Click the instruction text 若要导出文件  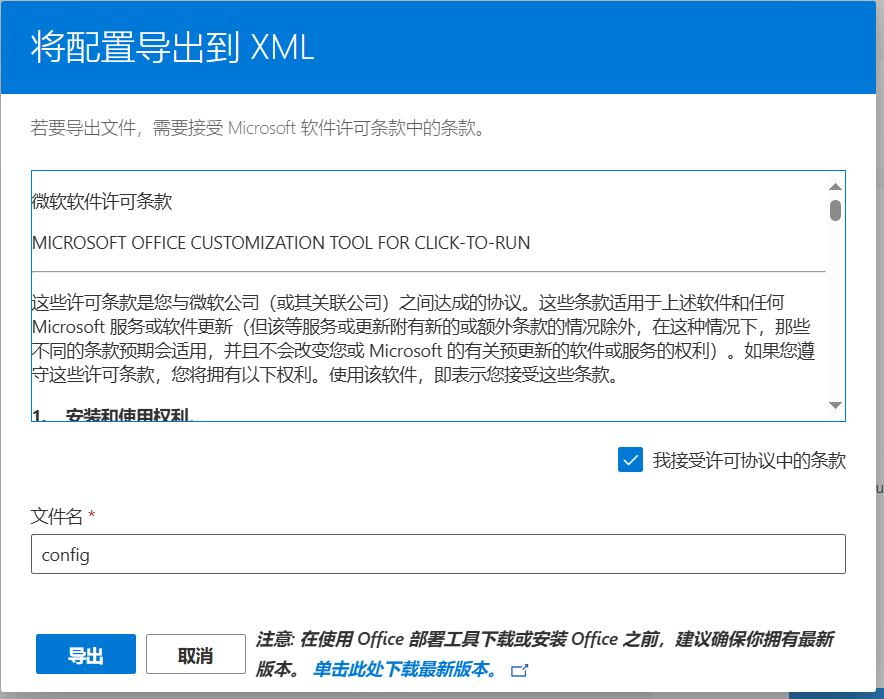pos(258,128)
